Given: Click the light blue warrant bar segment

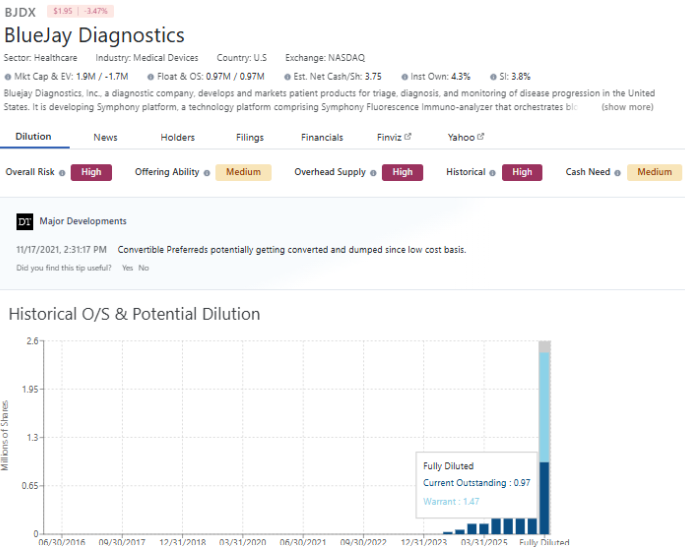Looking at the screenshot, I should coord(544,407).
